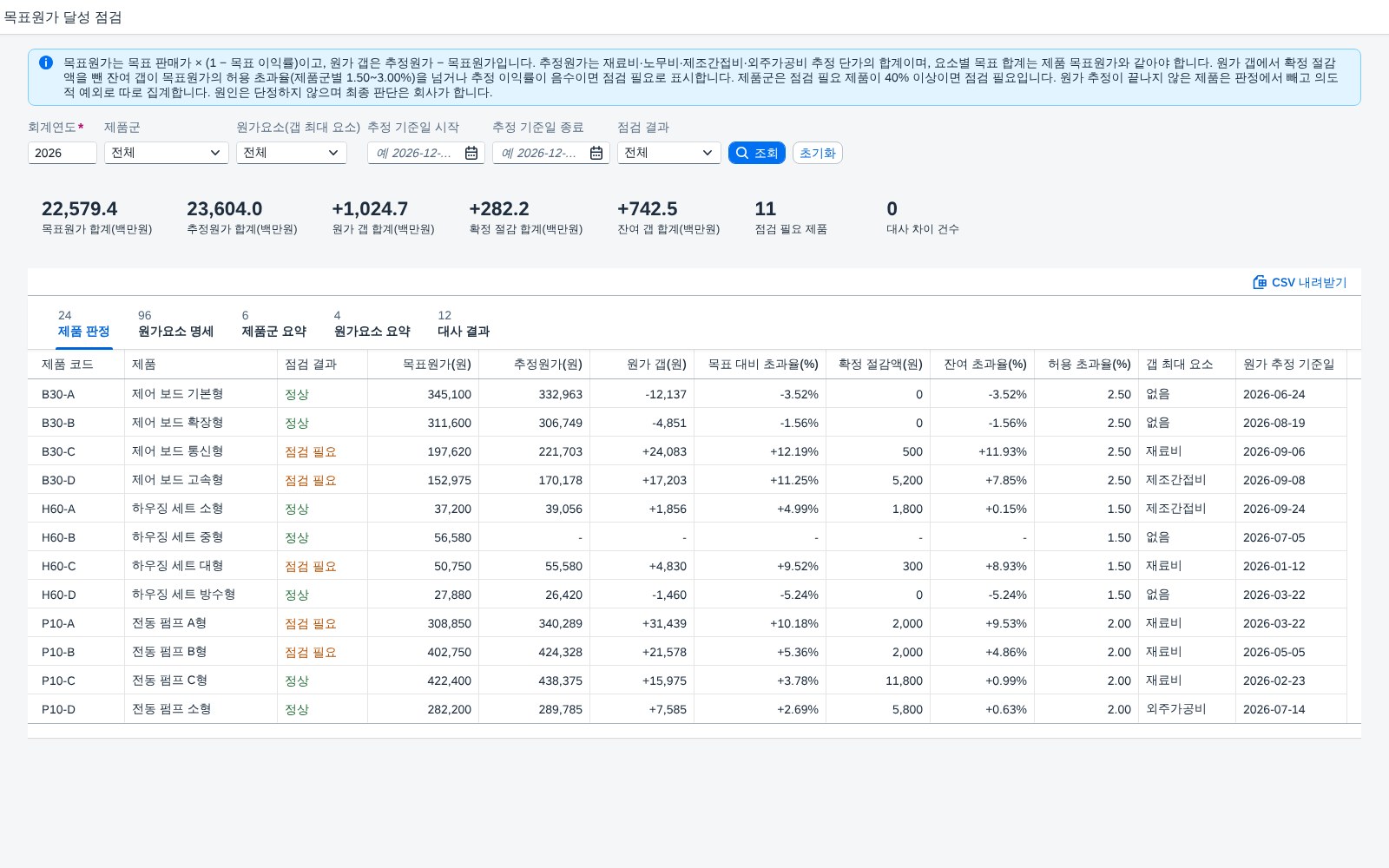The height and width of the screenshot is (868, 1389).
Task: Open the calendar picker for 추정 기준일 종료
Action: point(596,153)
